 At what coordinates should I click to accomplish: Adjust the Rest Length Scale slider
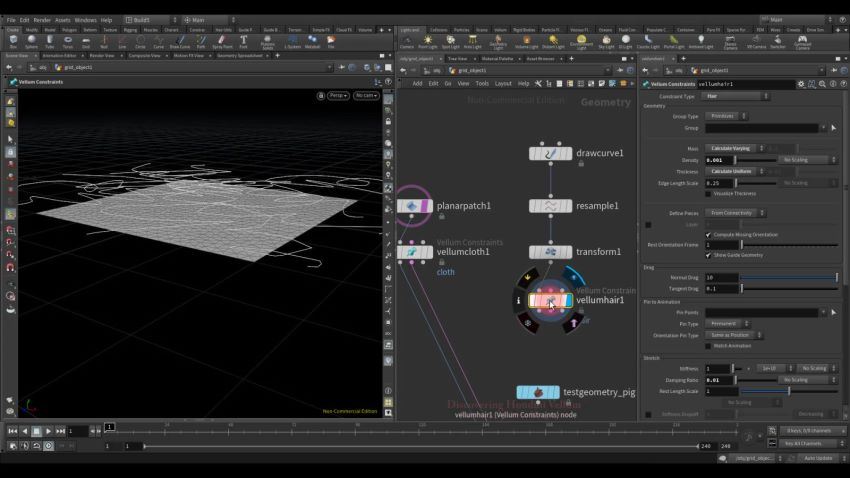tap(789, 391)
